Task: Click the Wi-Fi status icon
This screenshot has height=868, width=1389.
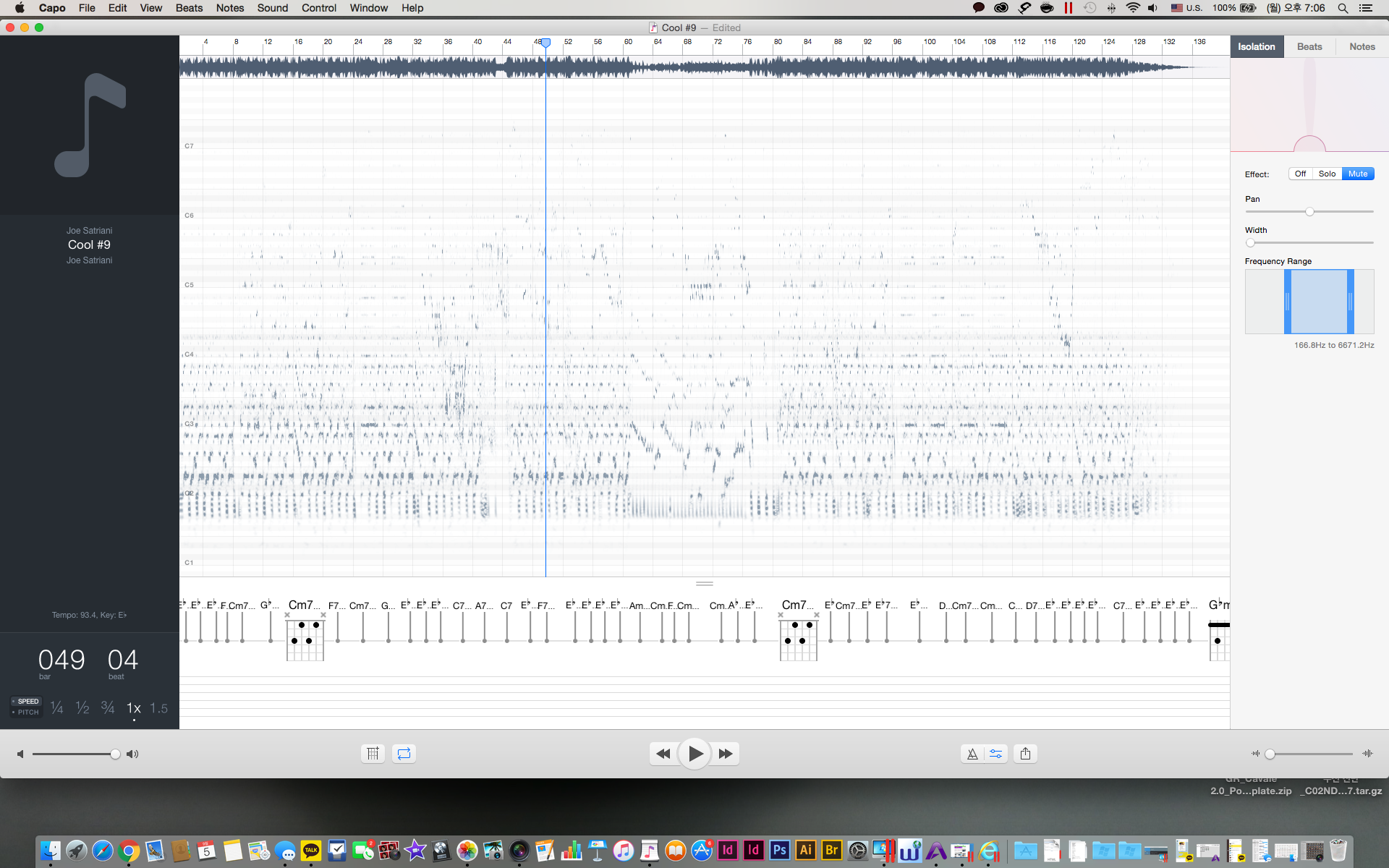Action: [x=1133, y=8]
